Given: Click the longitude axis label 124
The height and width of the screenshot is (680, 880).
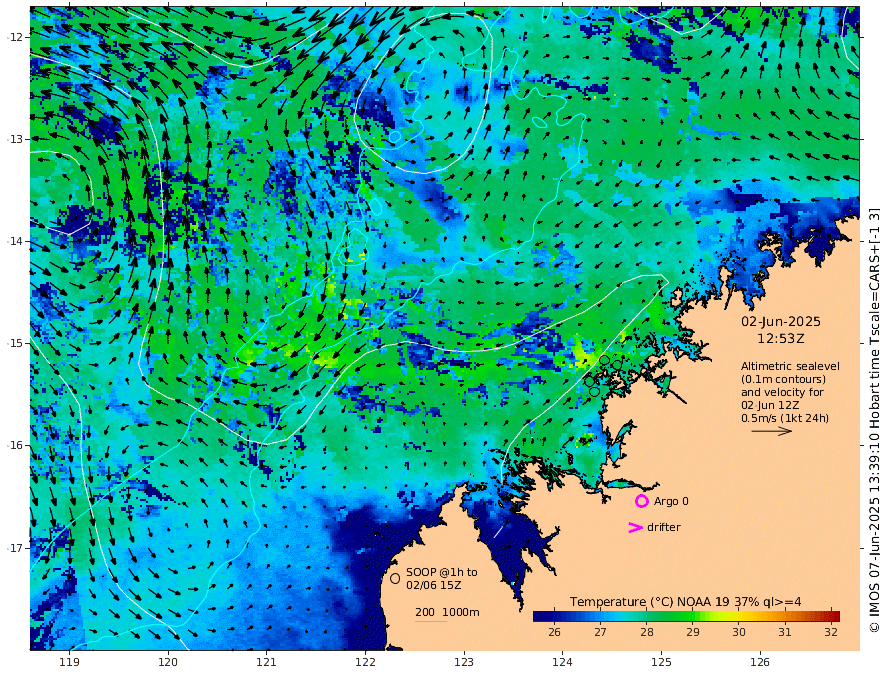Looking at the screenshot, I should click(563, 663).
